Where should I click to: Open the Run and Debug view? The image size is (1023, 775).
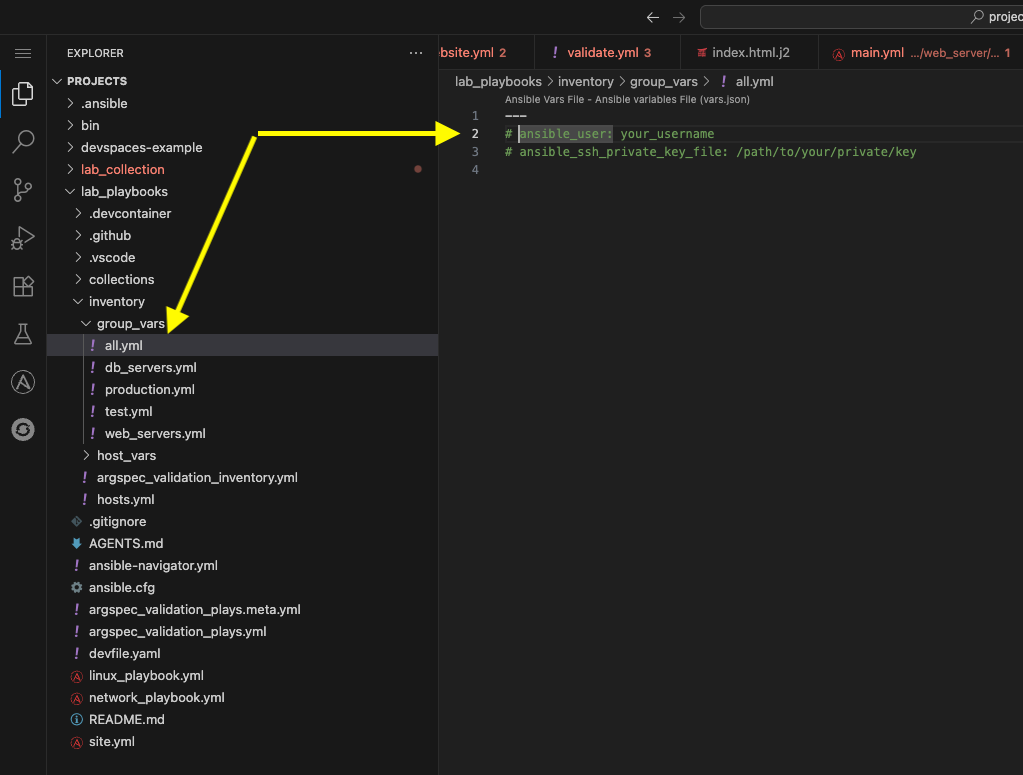(x=22, y=238)
